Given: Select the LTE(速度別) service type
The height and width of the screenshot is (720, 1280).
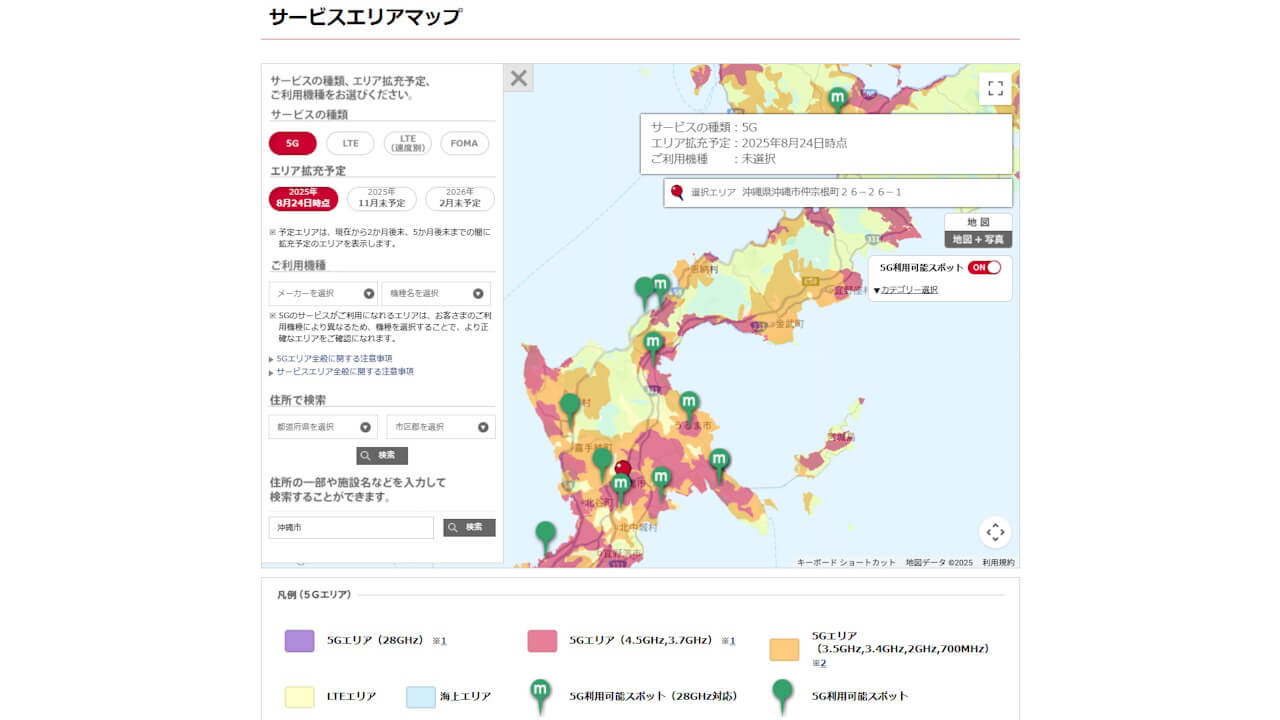Looking at the screenshot, I should coord(408,143).
